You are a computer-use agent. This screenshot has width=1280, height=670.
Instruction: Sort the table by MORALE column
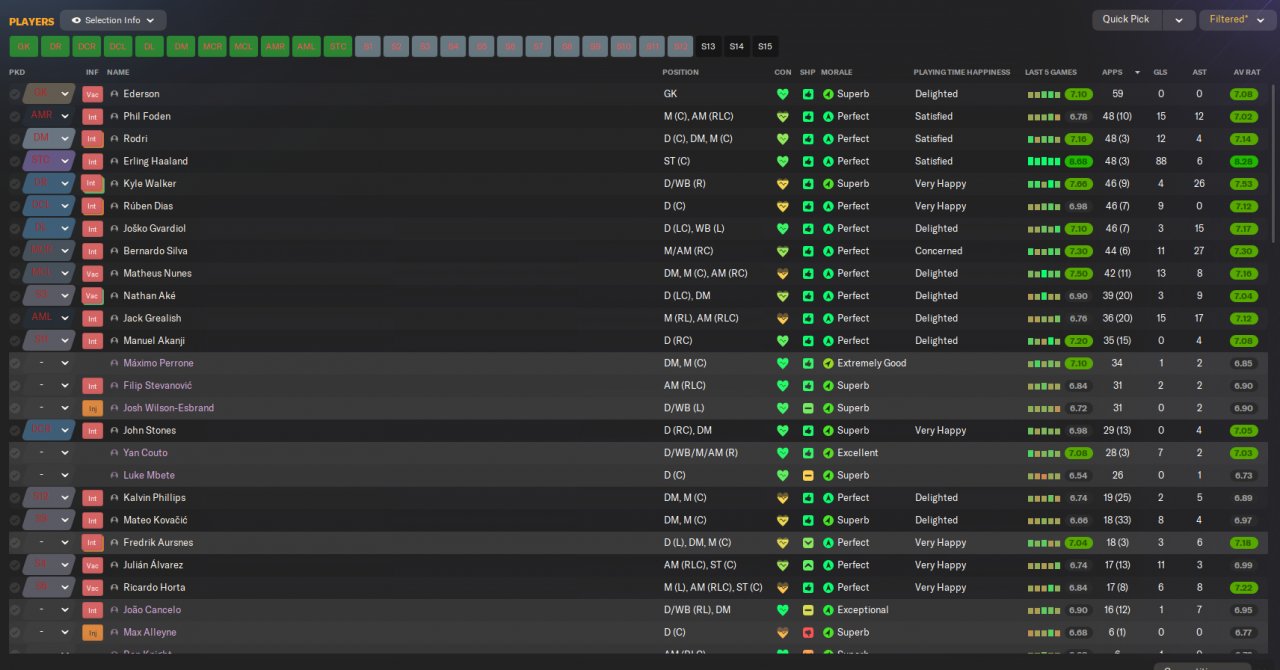[x=837, y=72]
